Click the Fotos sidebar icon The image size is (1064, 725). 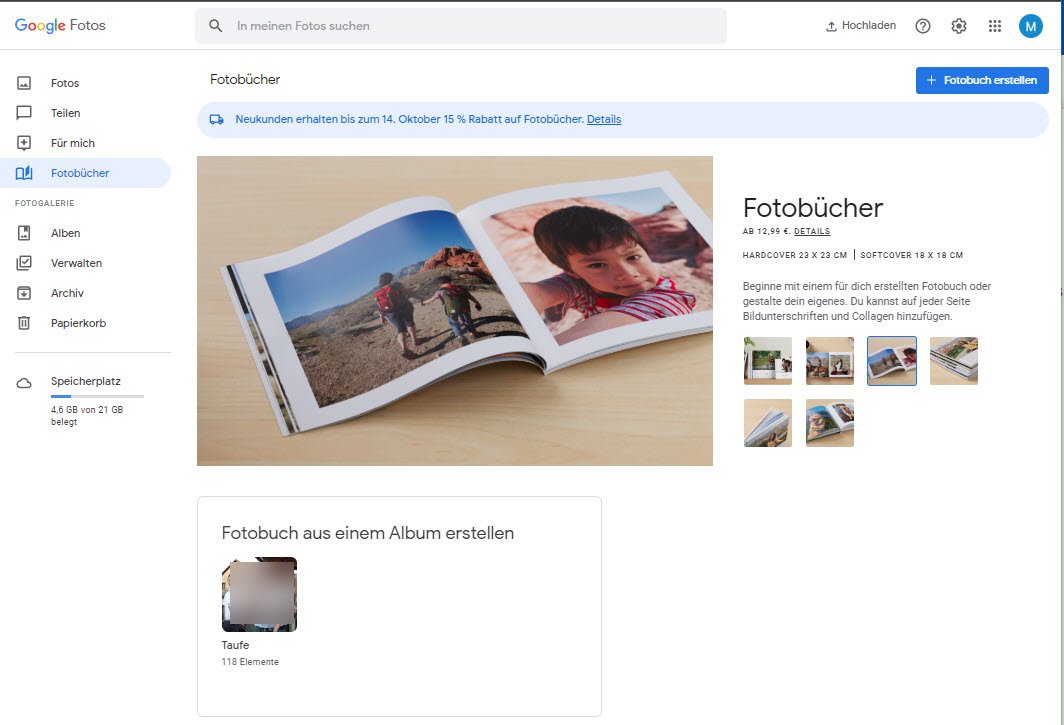[x=24, y=83]
